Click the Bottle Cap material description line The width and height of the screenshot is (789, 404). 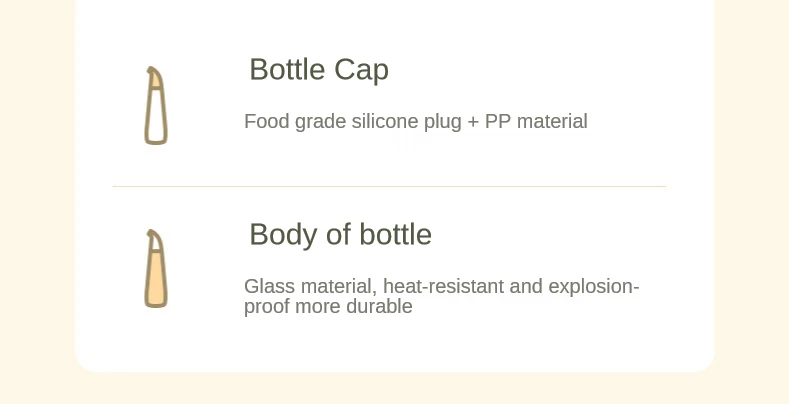point(415,122)
